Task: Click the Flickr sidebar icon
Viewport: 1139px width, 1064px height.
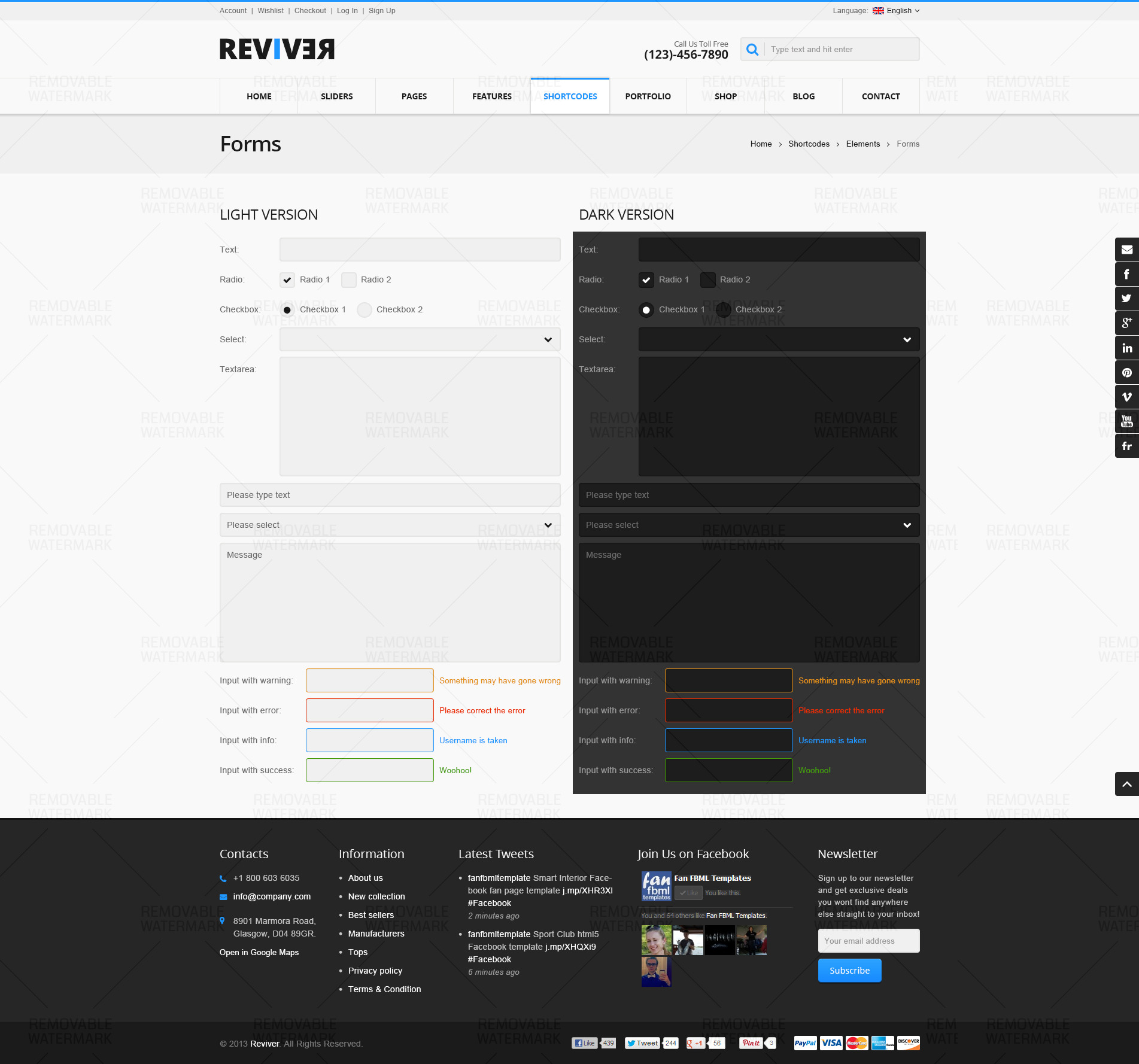Action: point(1127,446)
